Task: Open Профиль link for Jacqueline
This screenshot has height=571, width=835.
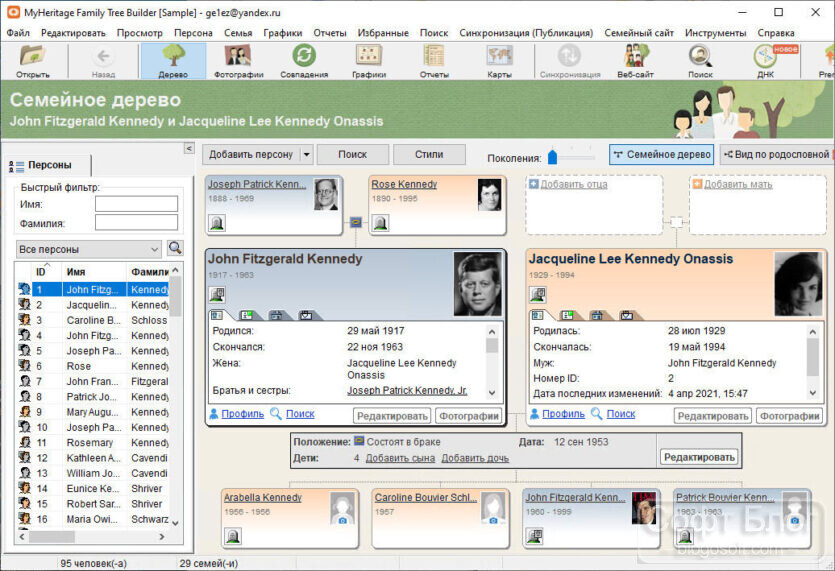Action: tap(563, 414)
